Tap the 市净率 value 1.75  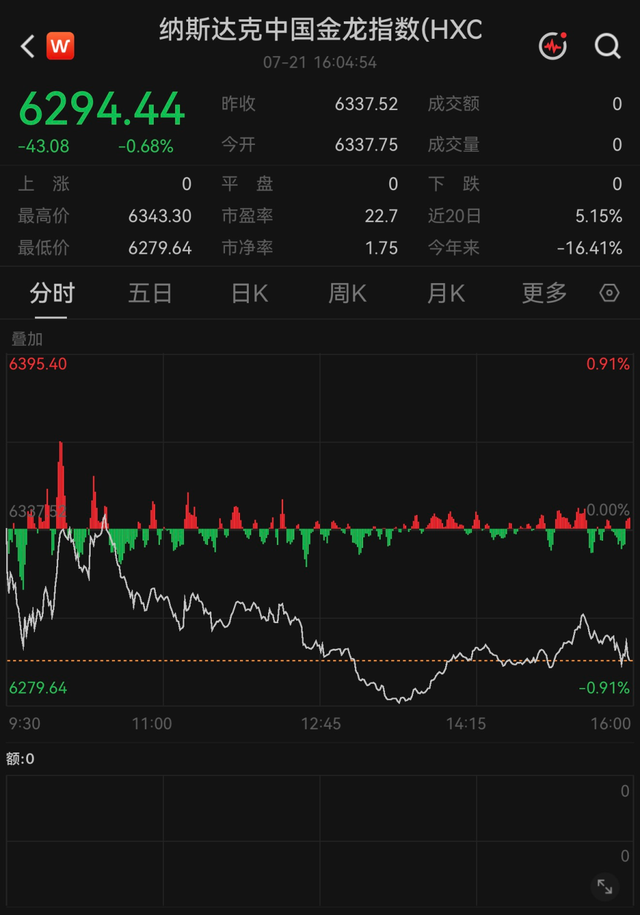(382, 248)
